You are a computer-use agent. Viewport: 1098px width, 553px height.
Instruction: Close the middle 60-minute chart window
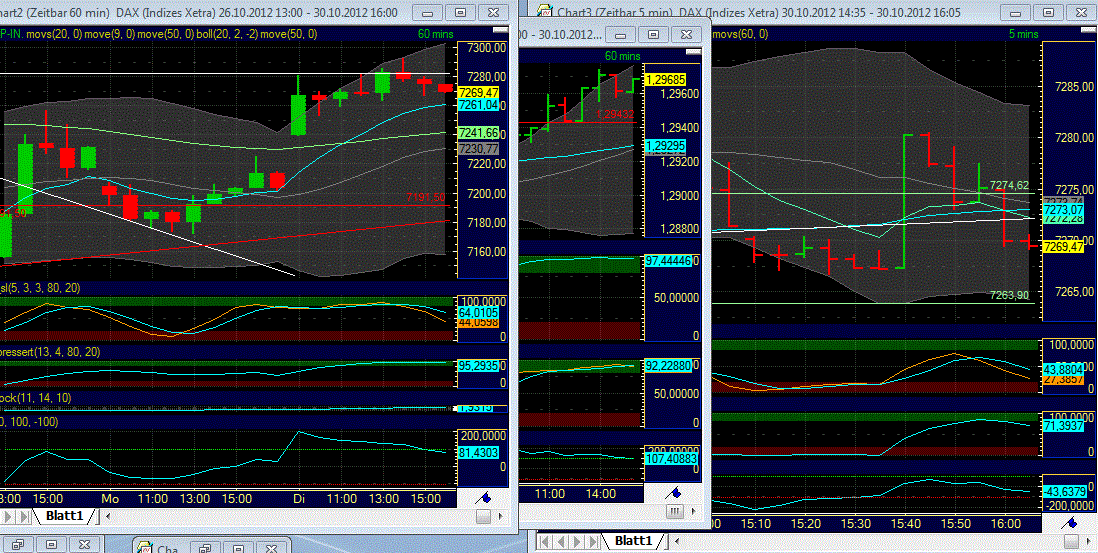pos(687,34)
